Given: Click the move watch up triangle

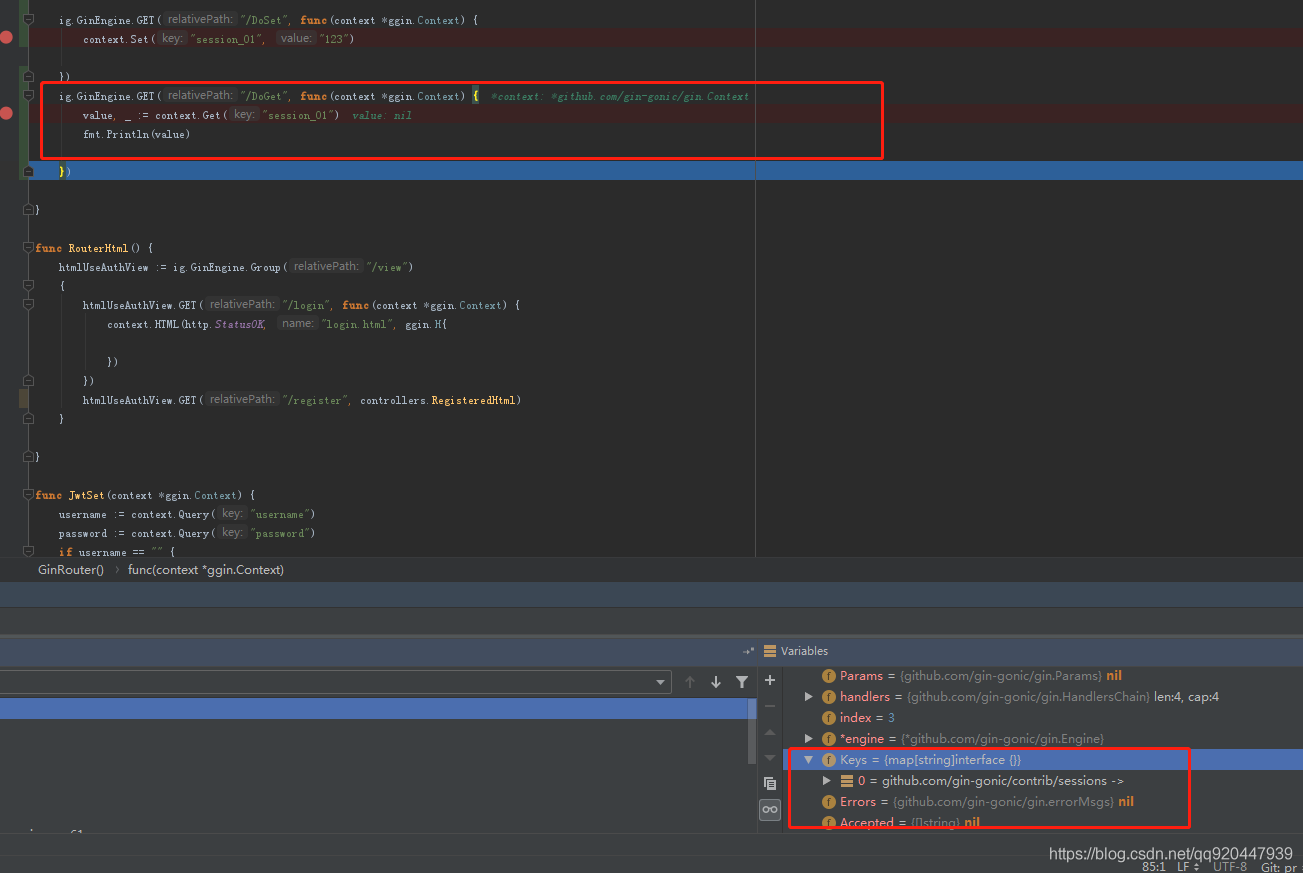Looking at the screenshot, I should (770, 732).
